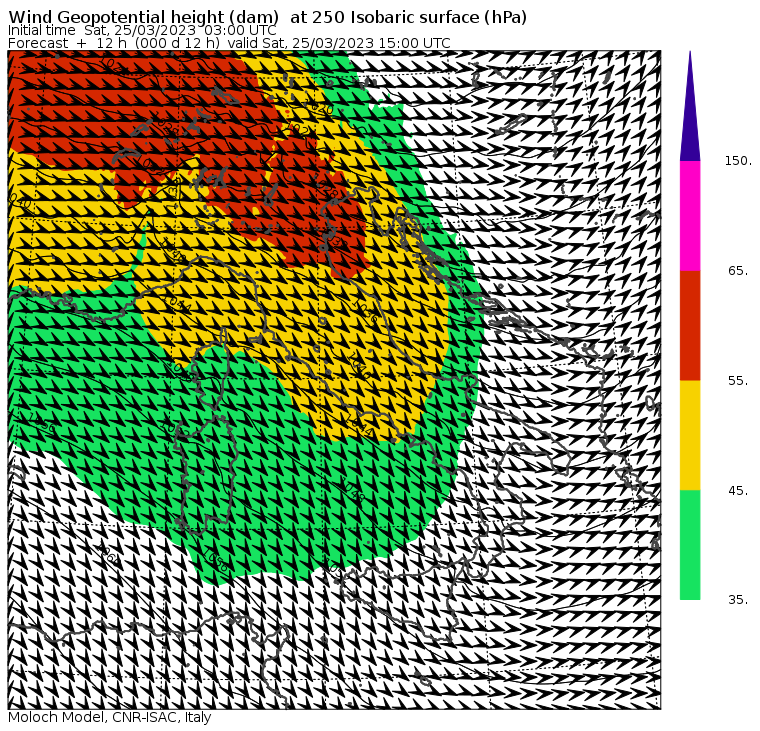Click the "Initial time Sat, 25/03/2023 03:00 UTC" line
The image size is (760, 731).
coord(142,31)
